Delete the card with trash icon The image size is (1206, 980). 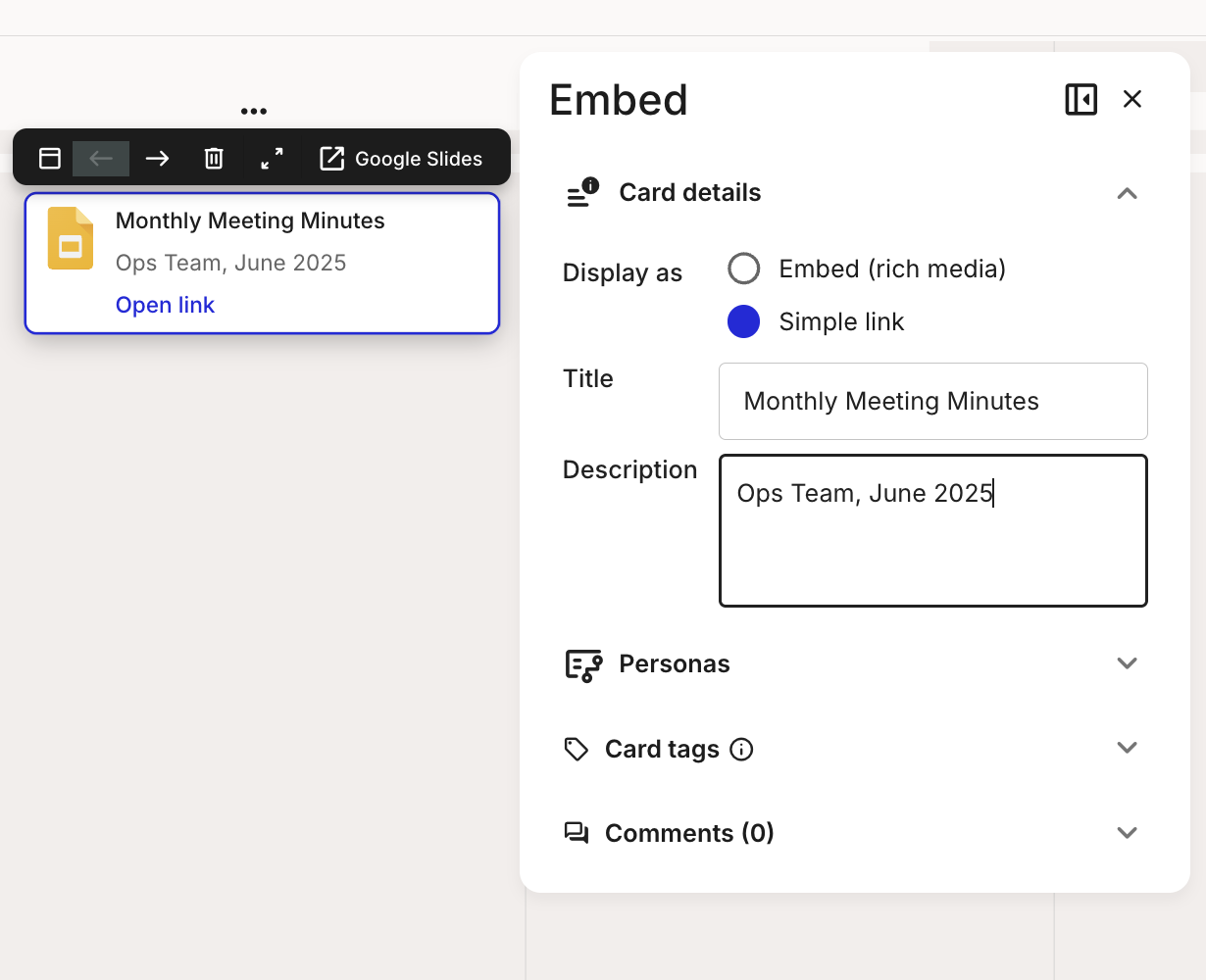pos(214,158)
